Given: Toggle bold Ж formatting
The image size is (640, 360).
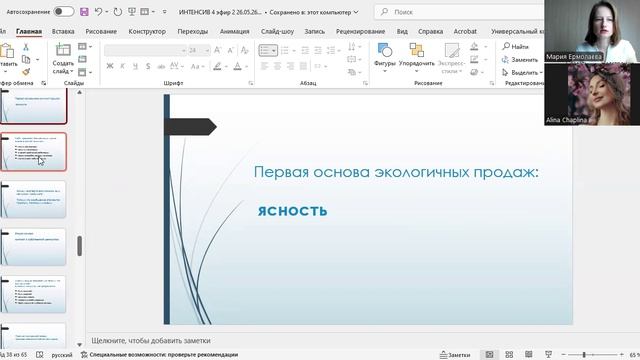Looking at the screenshot, I should pos(109,66).
